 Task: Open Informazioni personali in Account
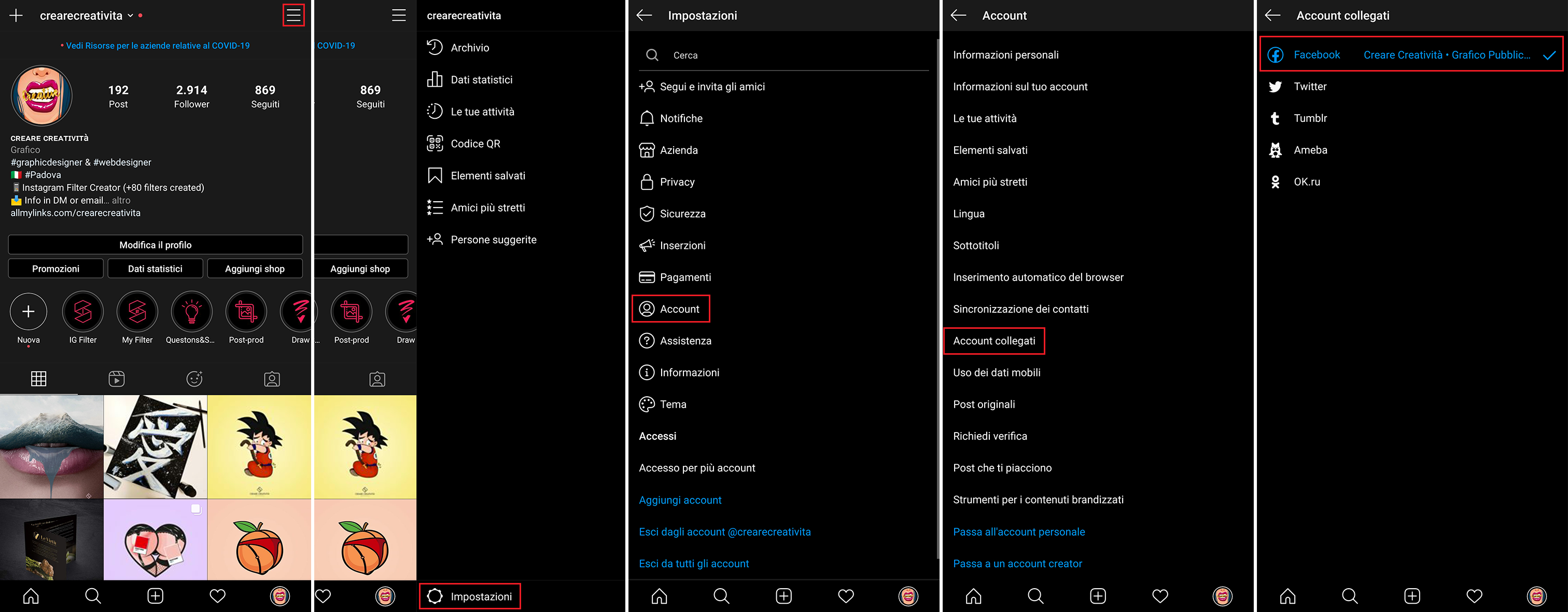pos(1005,55)
